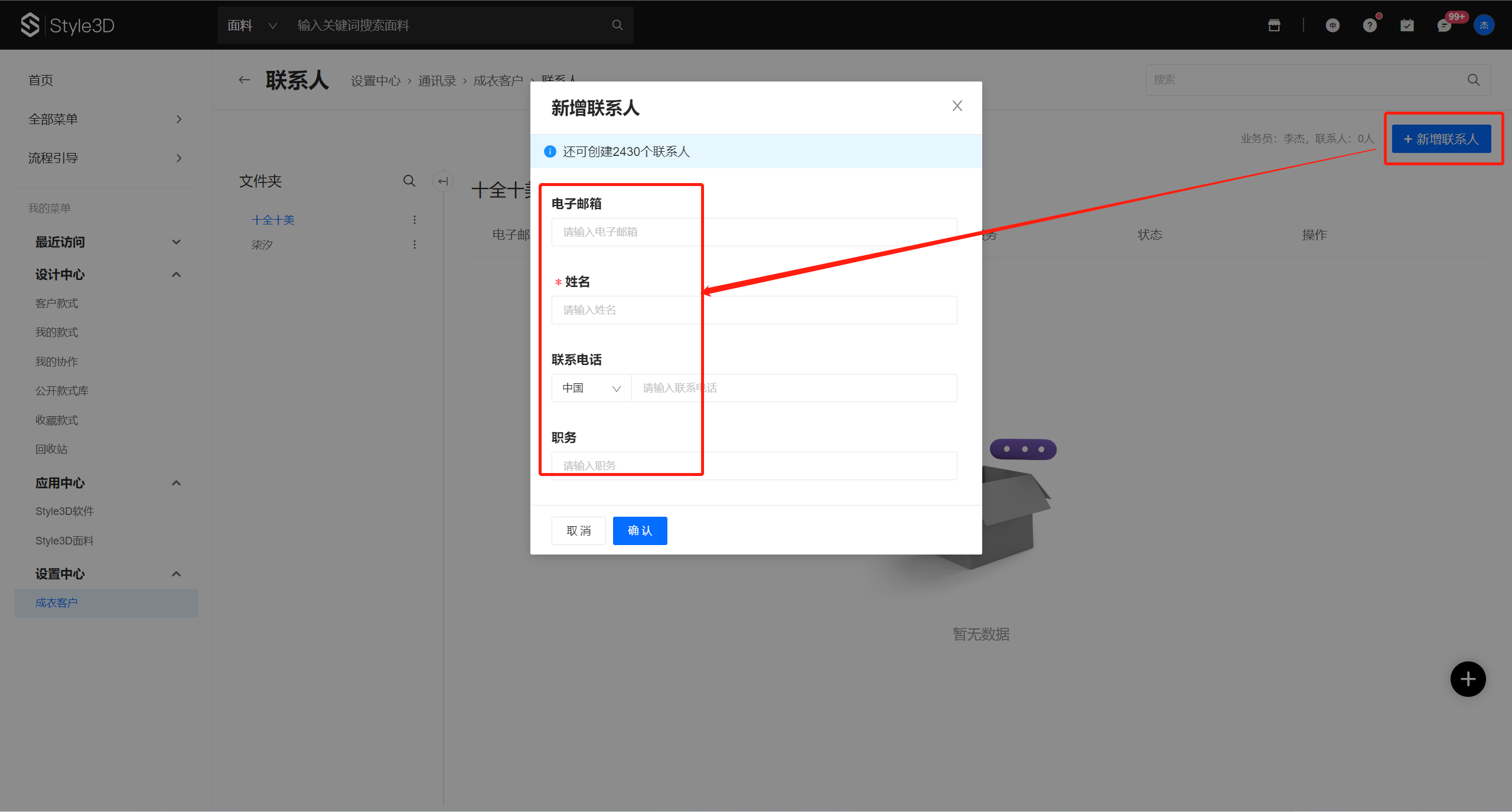Open the calendar task icon in header

tap(1407, 25)
